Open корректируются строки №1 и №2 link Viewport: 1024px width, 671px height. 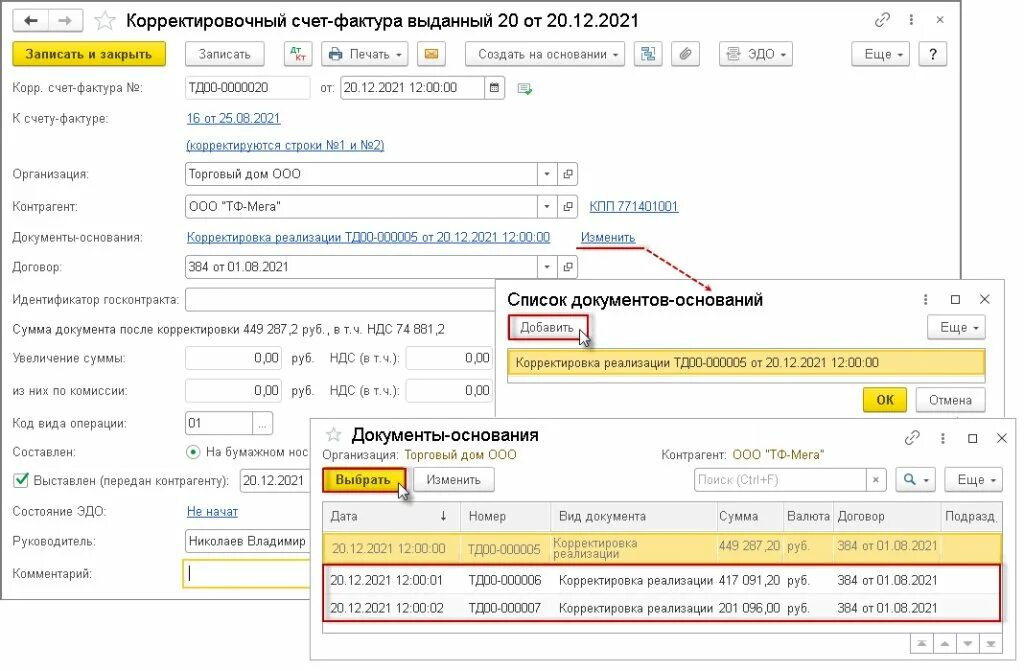tap(285, 145)
